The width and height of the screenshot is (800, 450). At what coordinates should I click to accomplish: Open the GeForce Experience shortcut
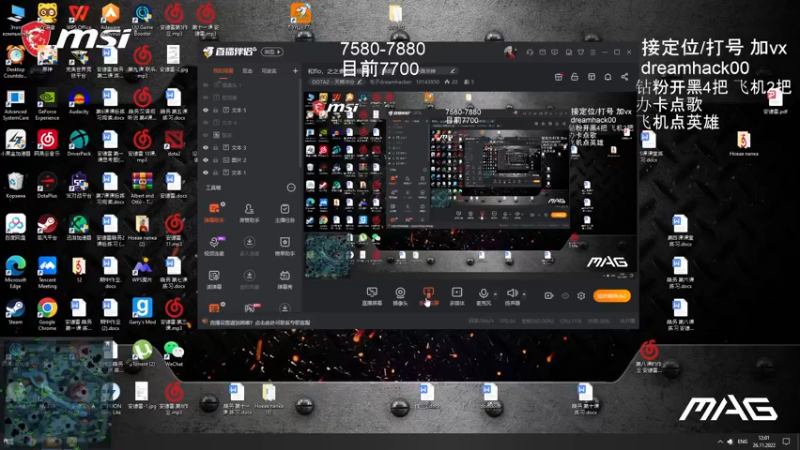coord(47,105)
